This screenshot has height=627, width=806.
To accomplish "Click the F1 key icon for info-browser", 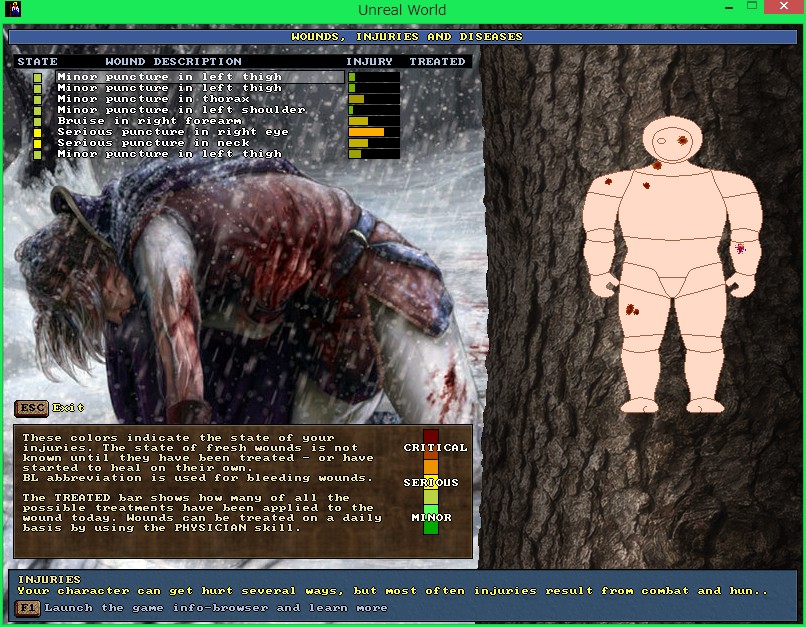I will point(28,608).
